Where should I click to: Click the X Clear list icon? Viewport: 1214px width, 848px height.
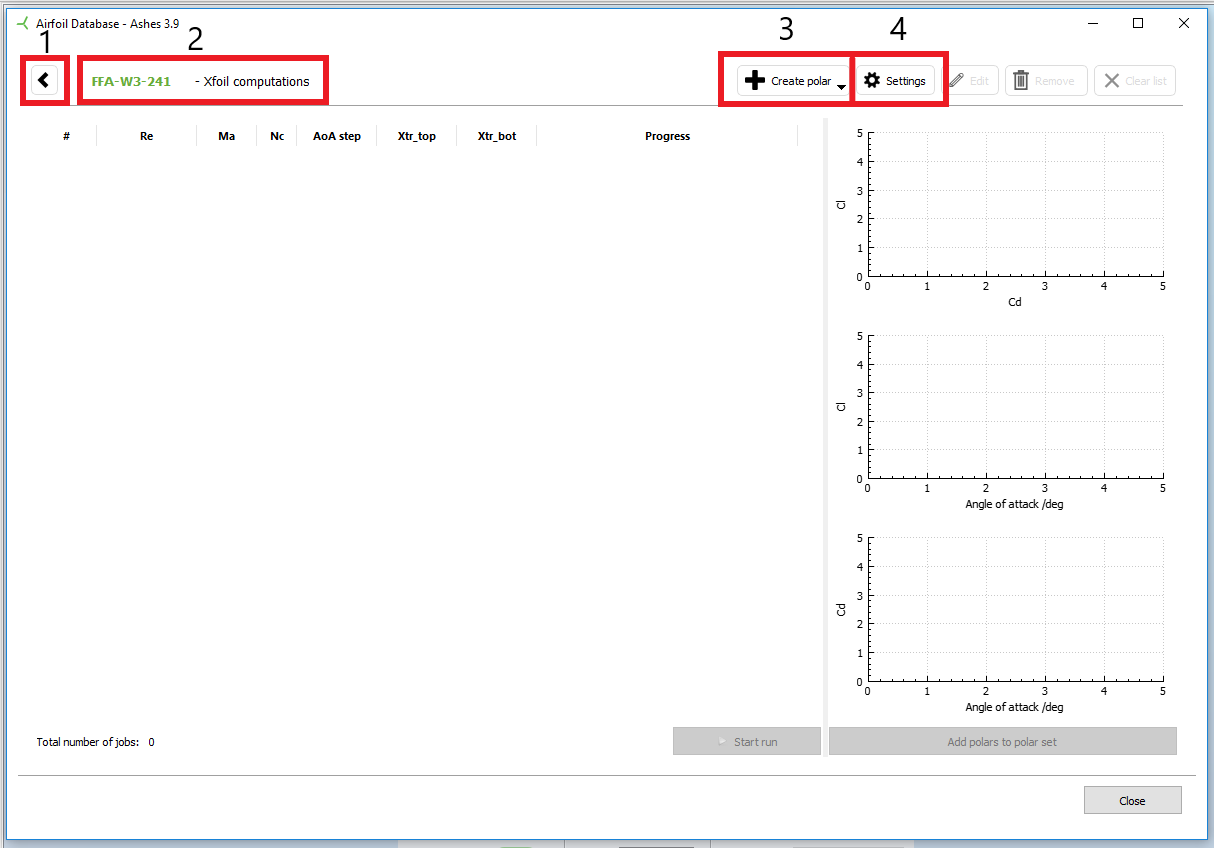1112,81
